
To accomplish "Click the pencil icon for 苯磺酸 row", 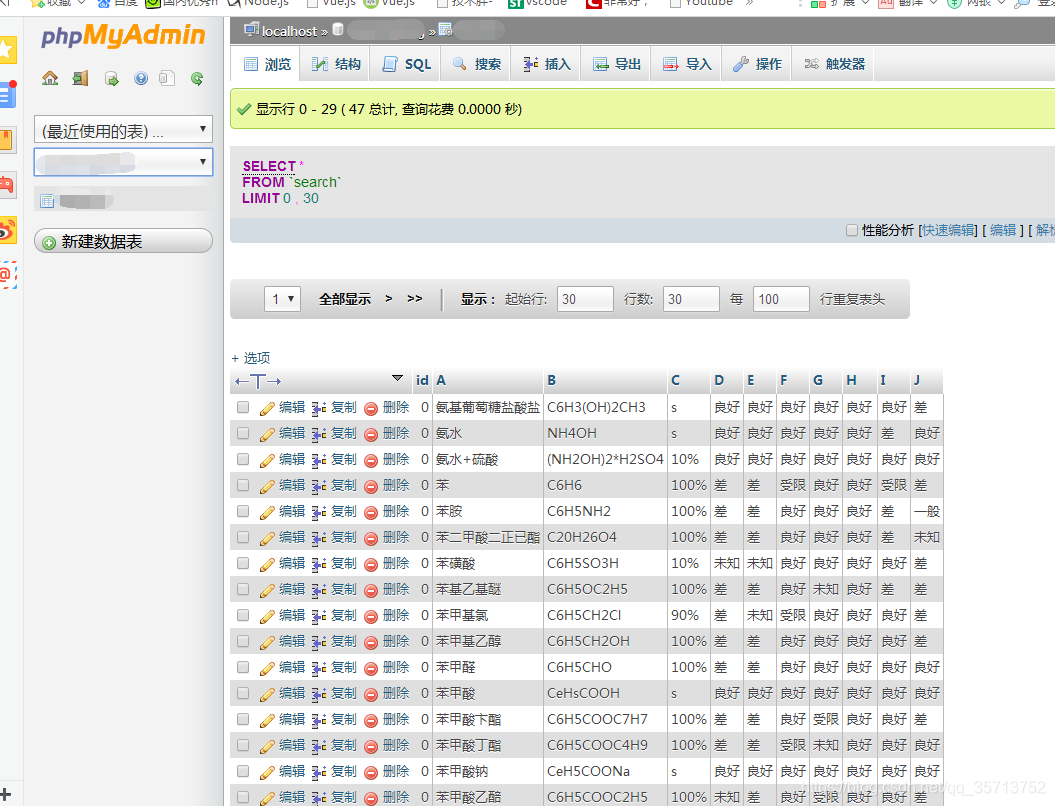I will pos(266,564).
